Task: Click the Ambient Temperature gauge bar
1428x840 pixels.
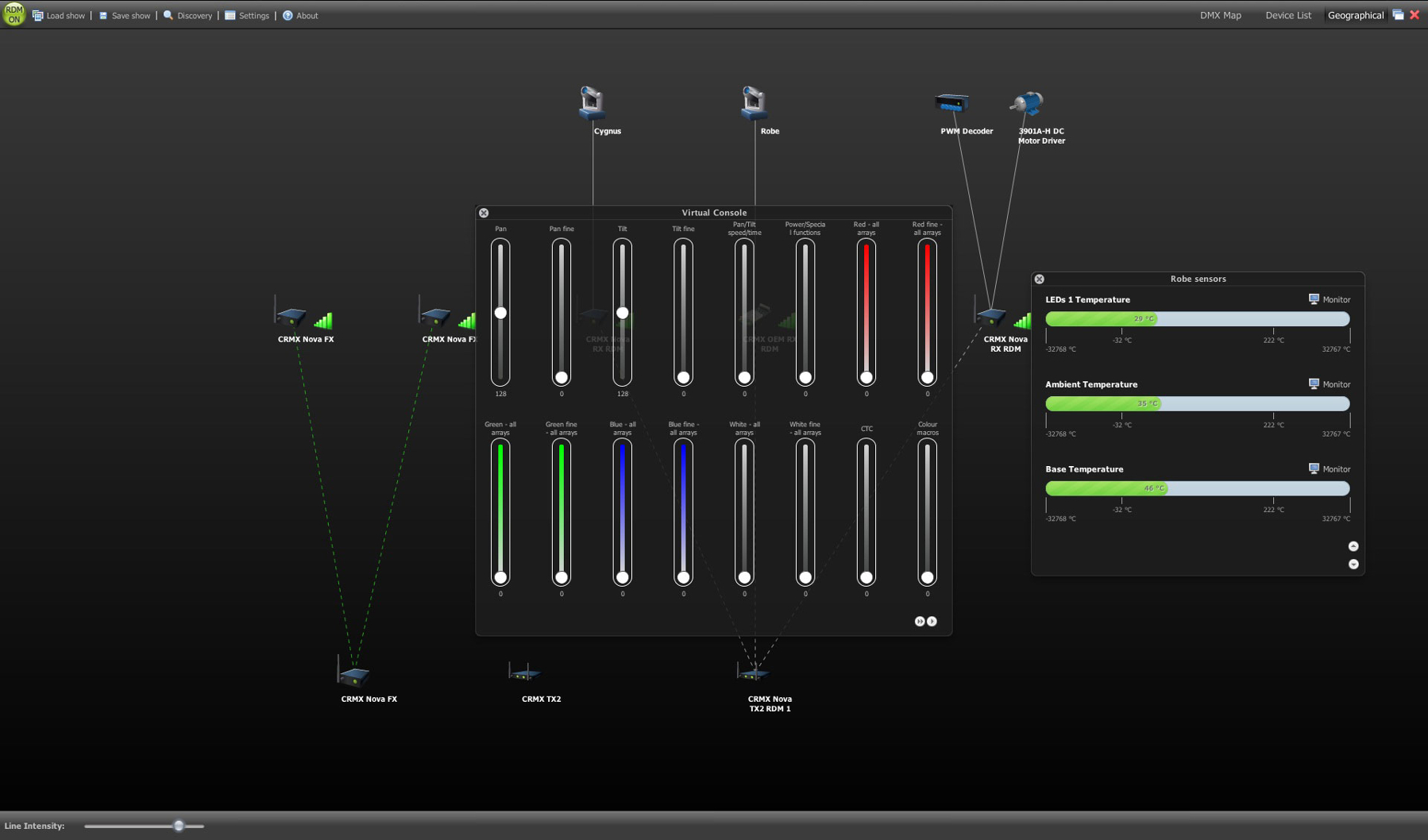Action: point(1198,403)
